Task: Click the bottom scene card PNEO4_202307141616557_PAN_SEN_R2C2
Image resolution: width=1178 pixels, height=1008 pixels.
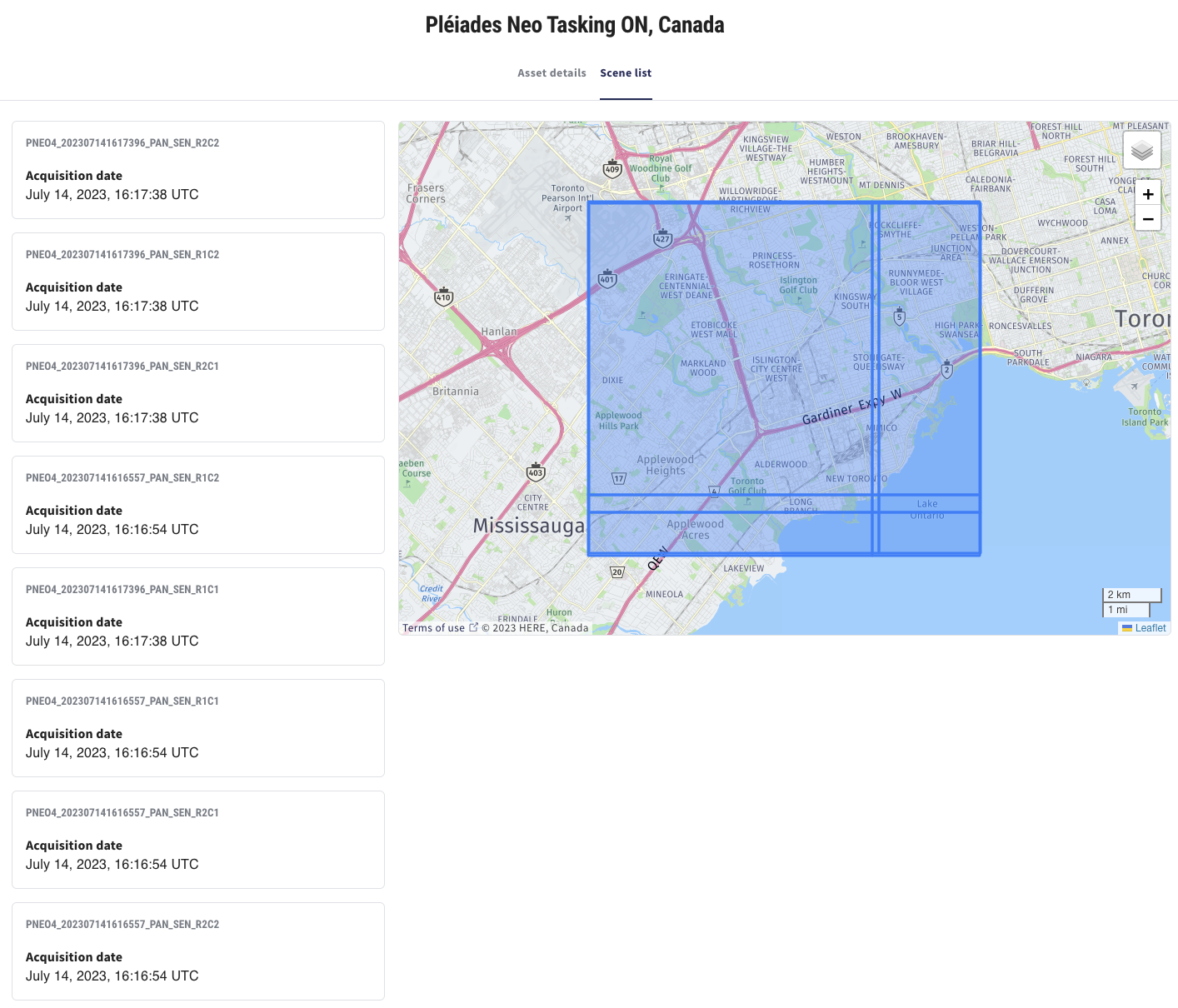Action: pyautogui.click(x=197, y=951)
